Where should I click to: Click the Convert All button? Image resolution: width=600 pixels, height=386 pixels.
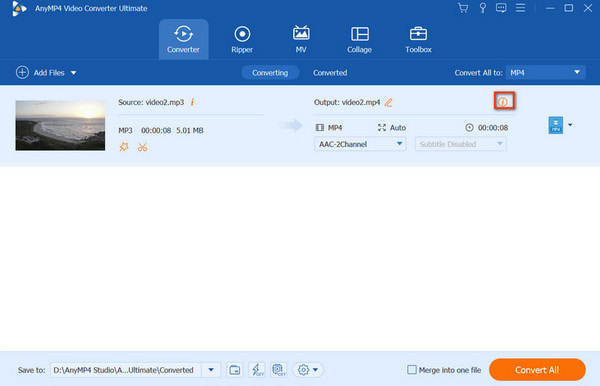tap(537, 370)
